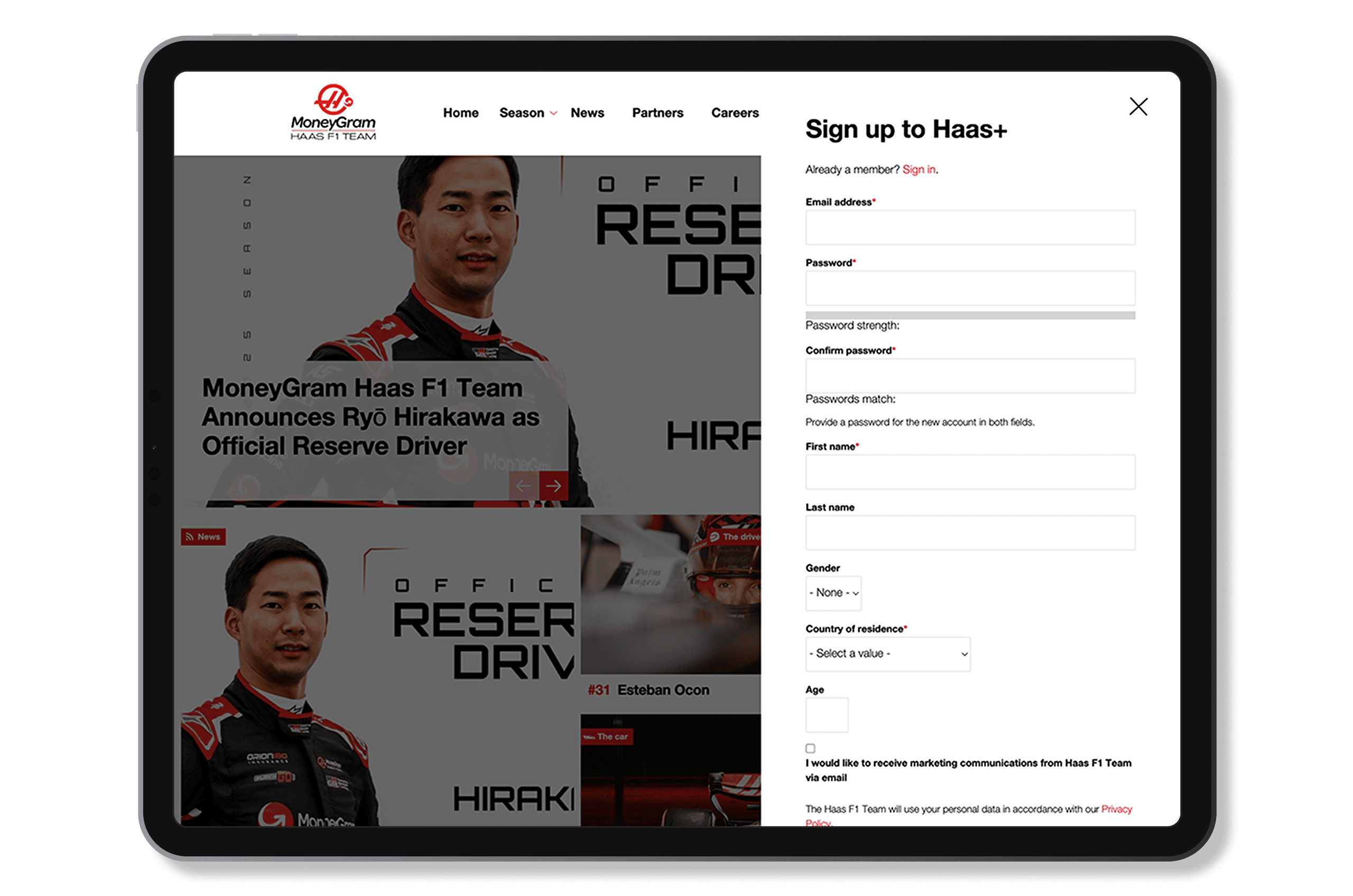Show the previous slide with left arrow

click(523, 486)
